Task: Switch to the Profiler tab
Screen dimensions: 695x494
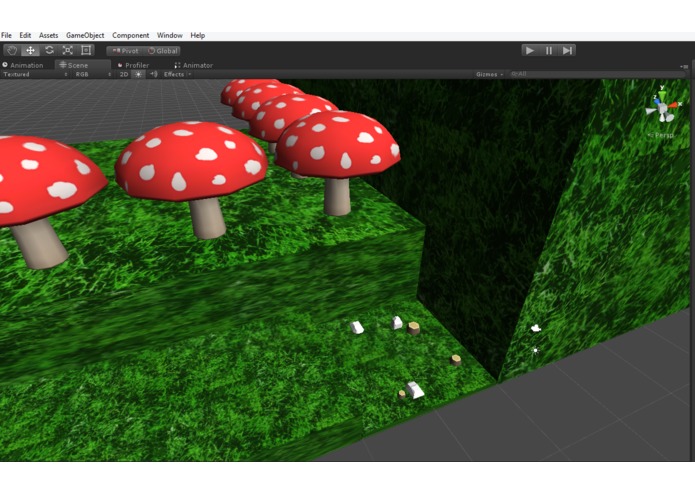Action: (x=133, y=65)
